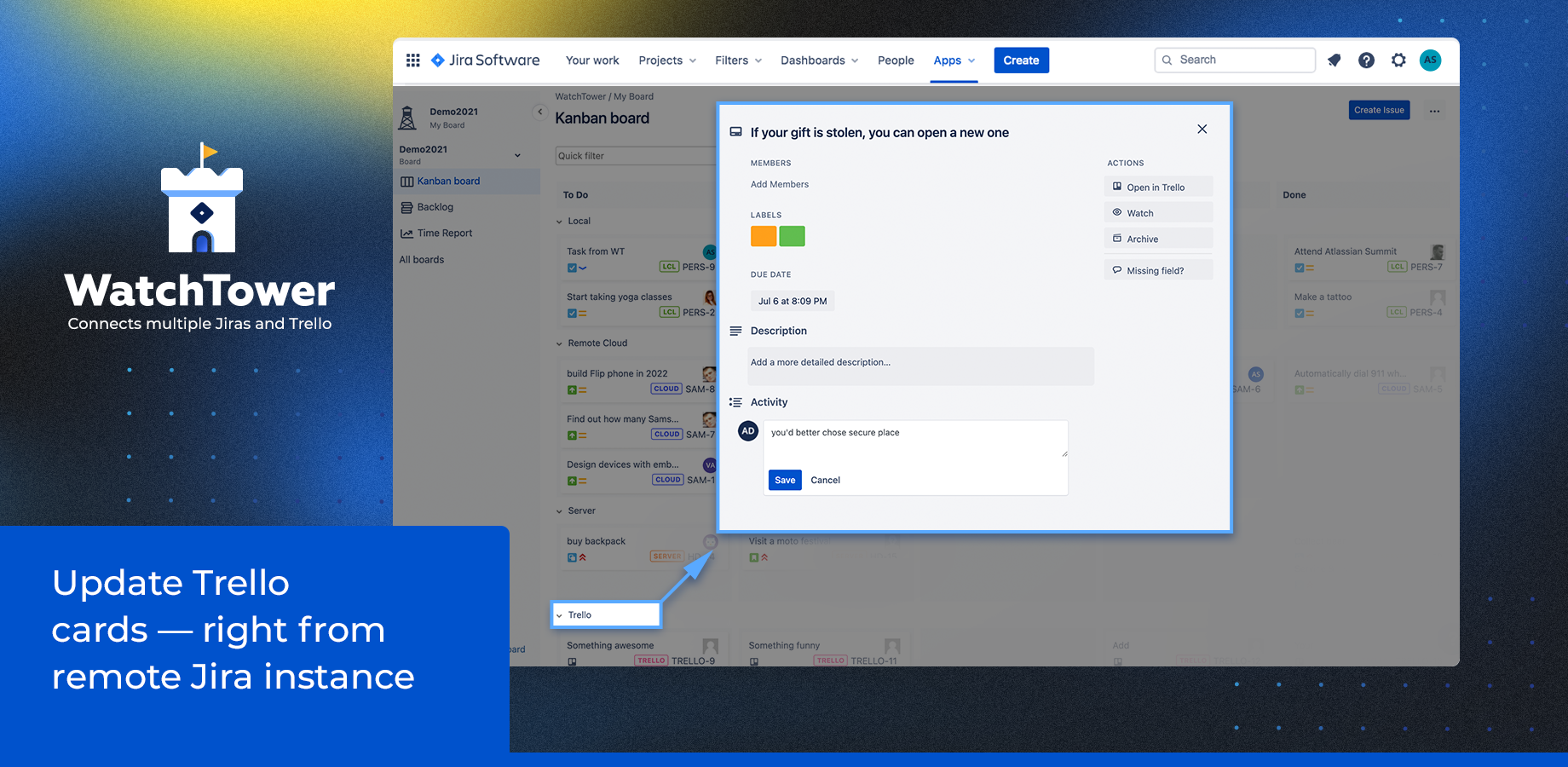Image resolution: width=1568 pixels, height=767 pixels.
Task: Click the orange label swatch
Action: [x=764, y=236]
